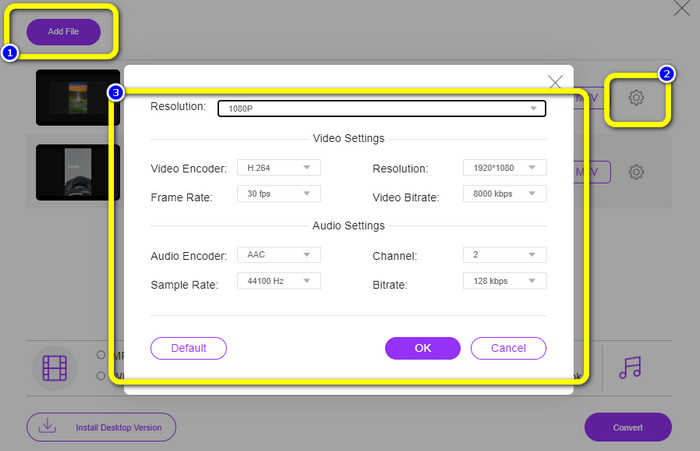Expand the top Resolution 1080P dropdown
The image size is (700, 451).
point(382,109)
